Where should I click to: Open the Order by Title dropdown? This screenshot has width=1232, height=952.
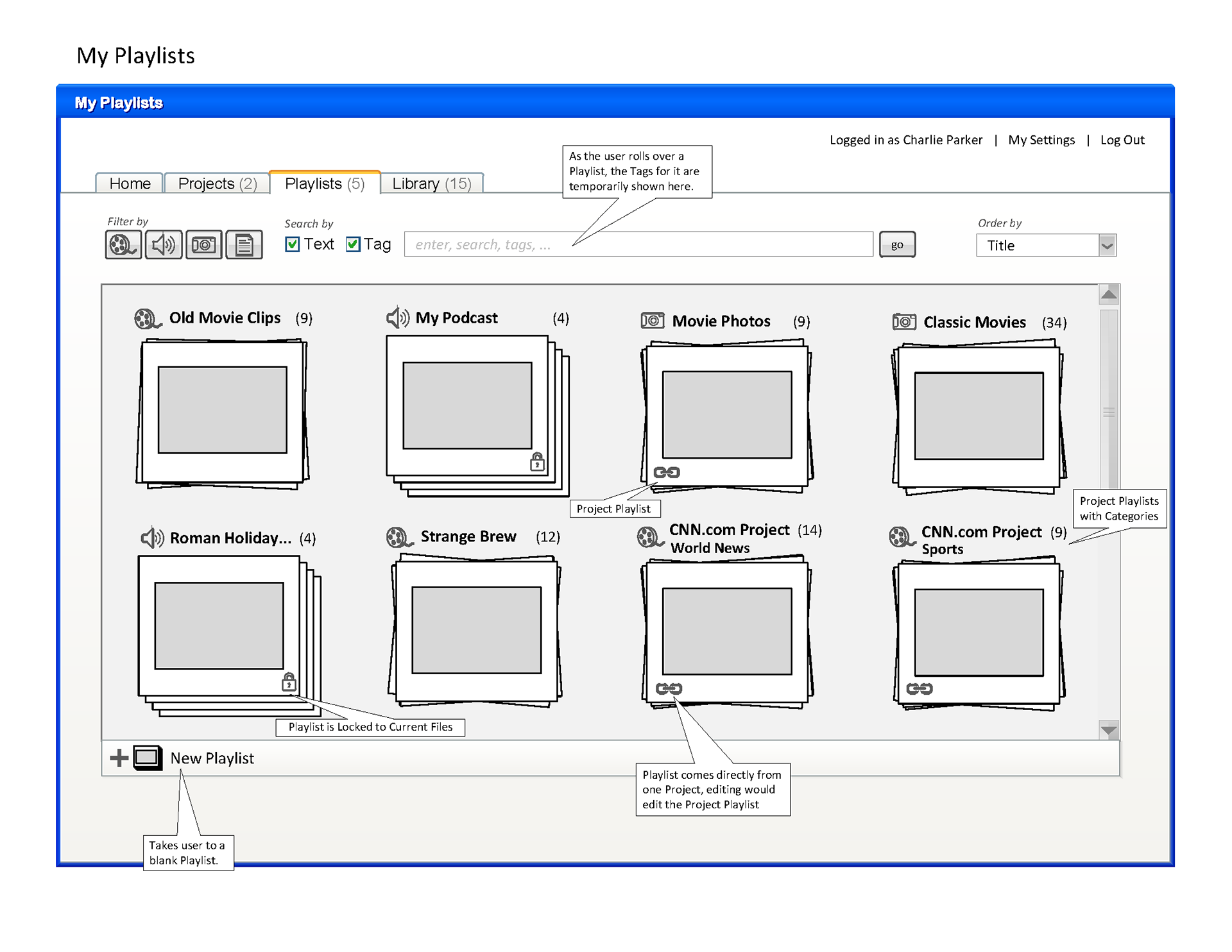tap(1107, 246)
